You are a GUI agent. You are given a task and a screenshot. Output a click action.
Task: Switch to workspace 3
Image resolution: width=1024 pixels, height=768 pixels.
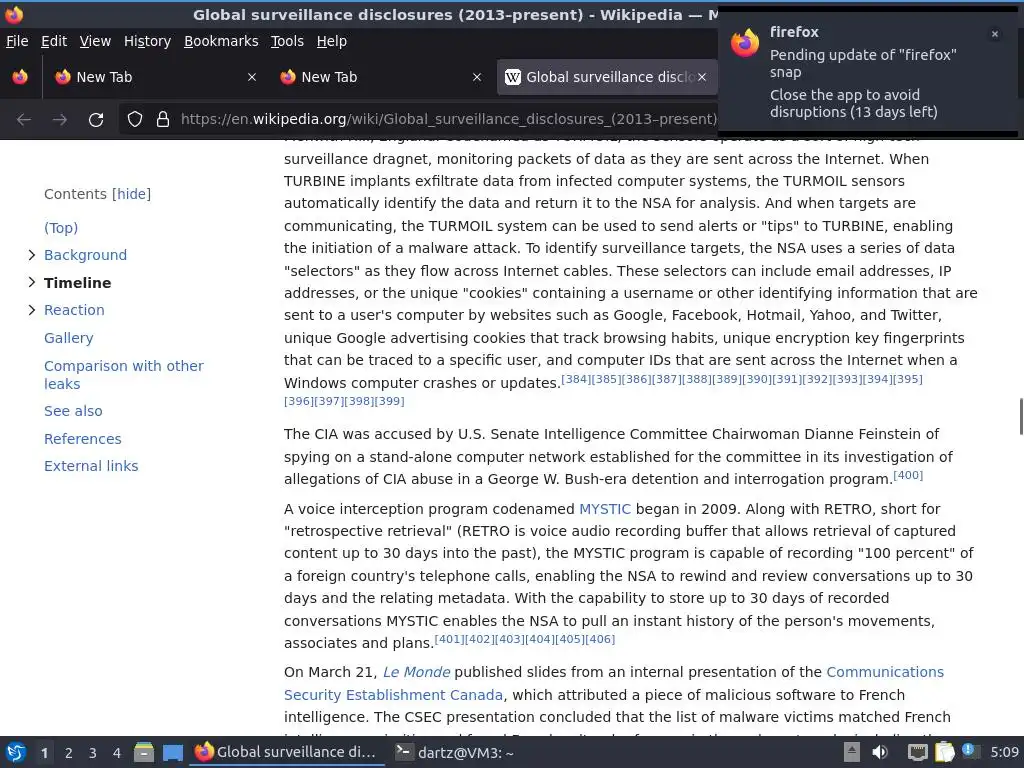[x=93, y=753]
